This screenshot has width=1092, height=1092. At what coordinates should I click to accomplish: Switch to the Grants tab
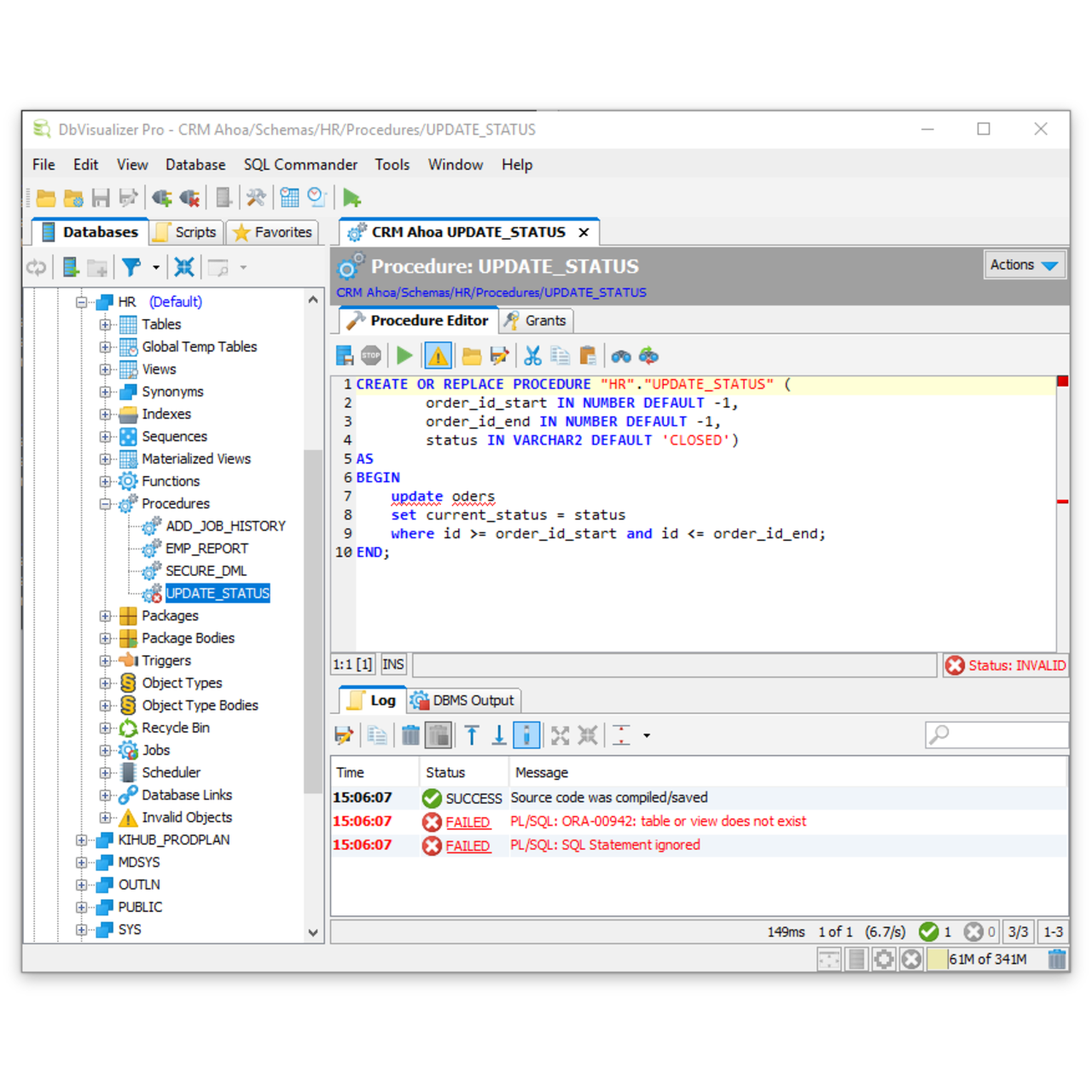click(536, 321)
